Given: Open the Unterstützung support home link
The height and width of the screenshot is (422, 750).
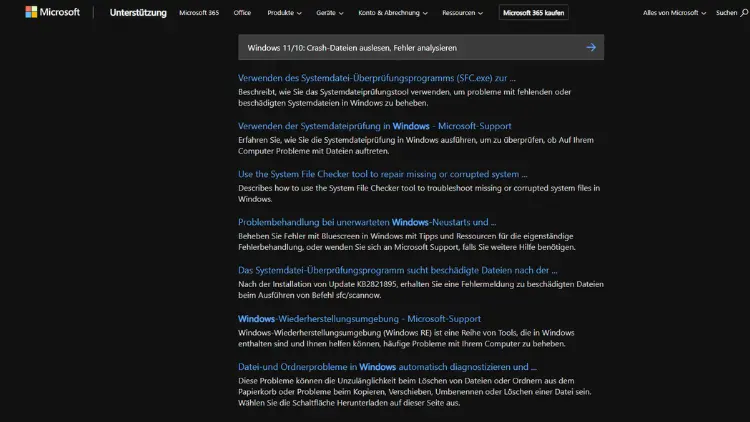Looking at the screenshot, I should click(x=138, y=13).
